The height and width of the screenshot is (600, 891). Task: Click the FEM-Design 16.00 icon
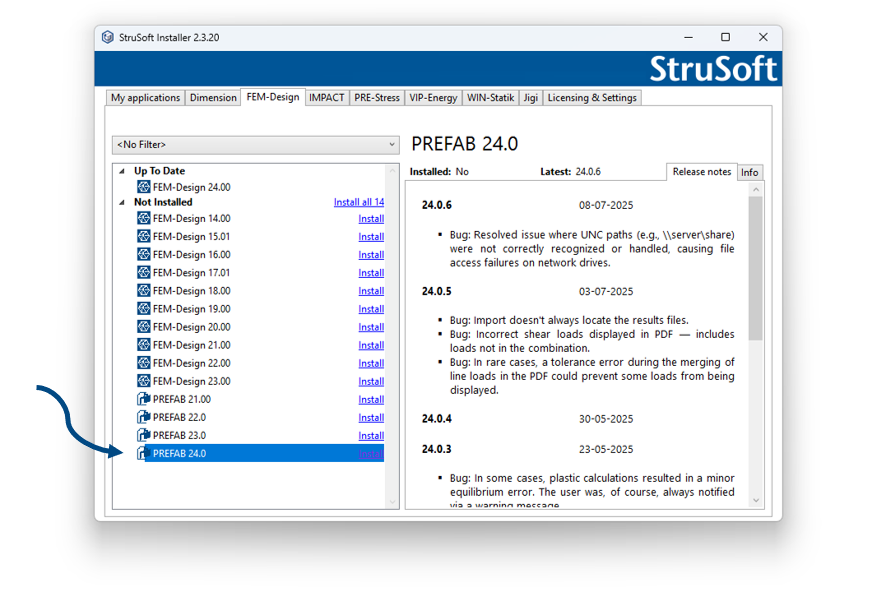pyautogui.click(x=144, y=255)
